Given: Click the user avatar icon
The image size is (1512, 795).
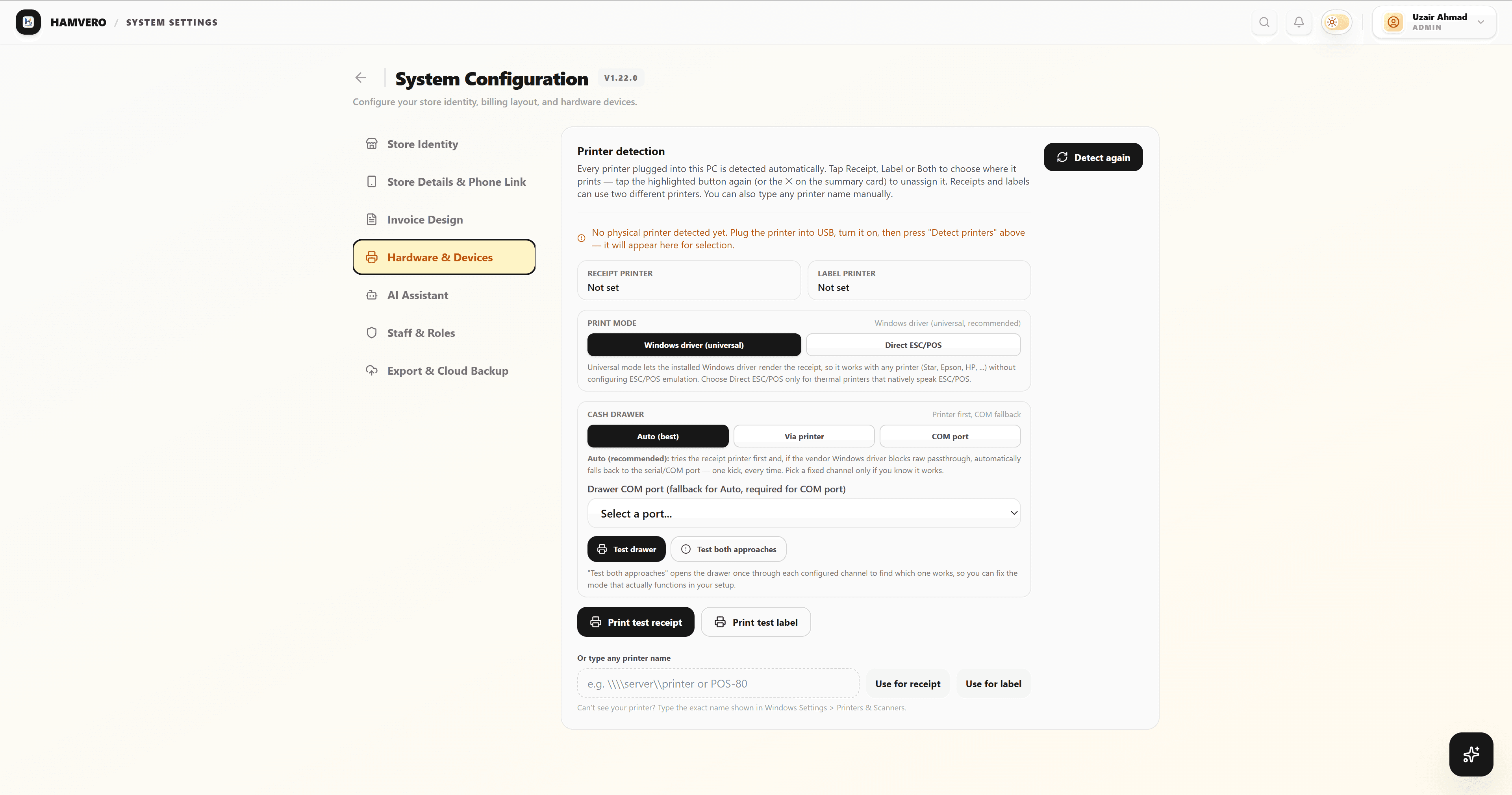Looking at the screenshot, I should (1393, 22).
